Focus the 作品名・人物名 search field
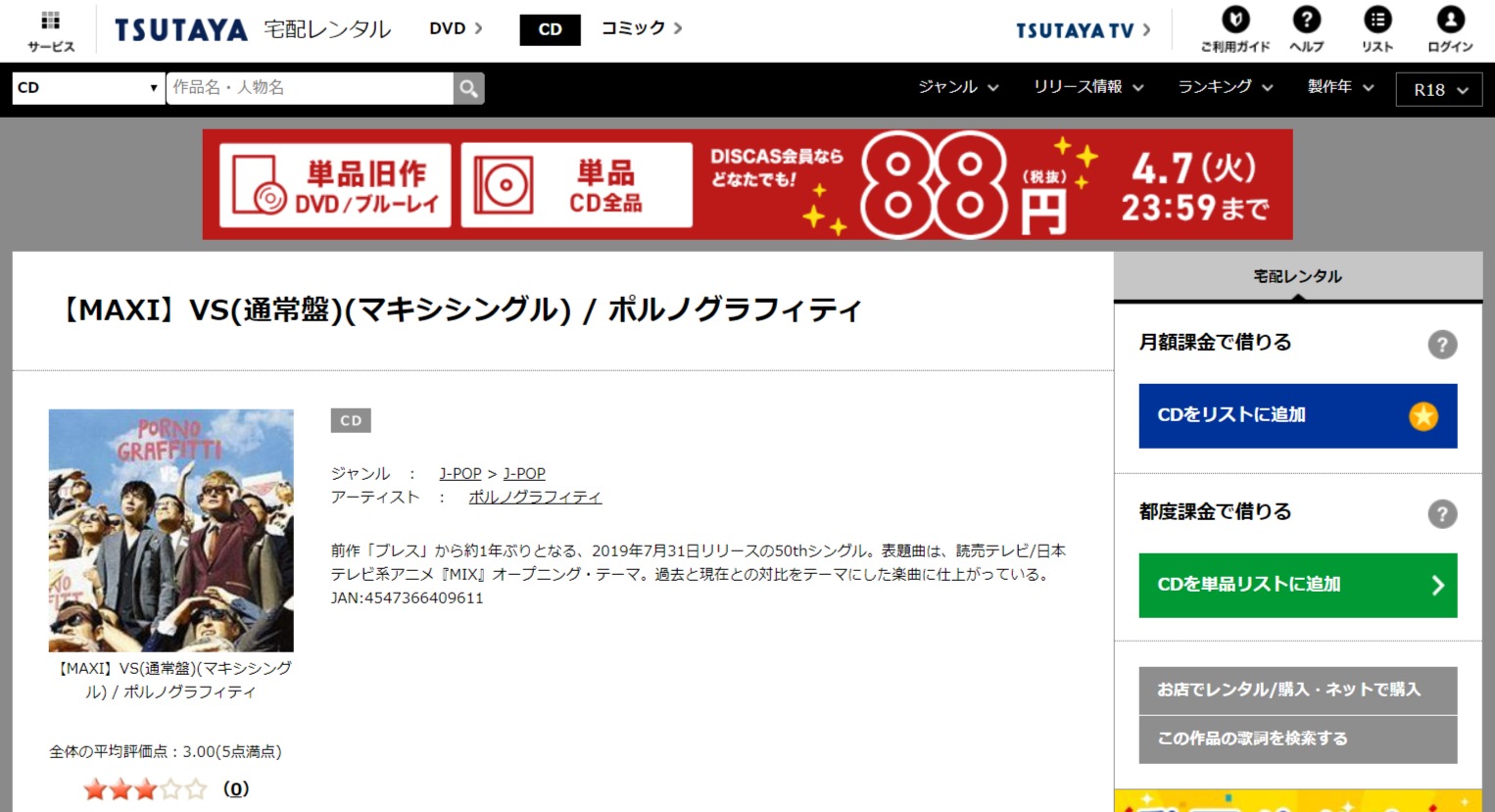This screenshot has width=1495, height=812. coord(310,88)
